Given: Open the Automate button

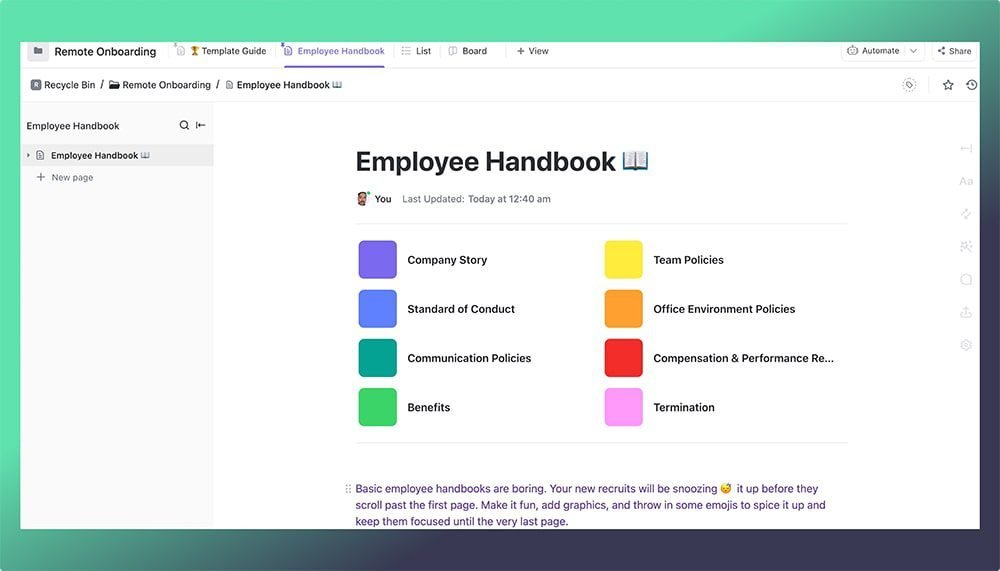Looking at the screenshot, I should point(873,51).
